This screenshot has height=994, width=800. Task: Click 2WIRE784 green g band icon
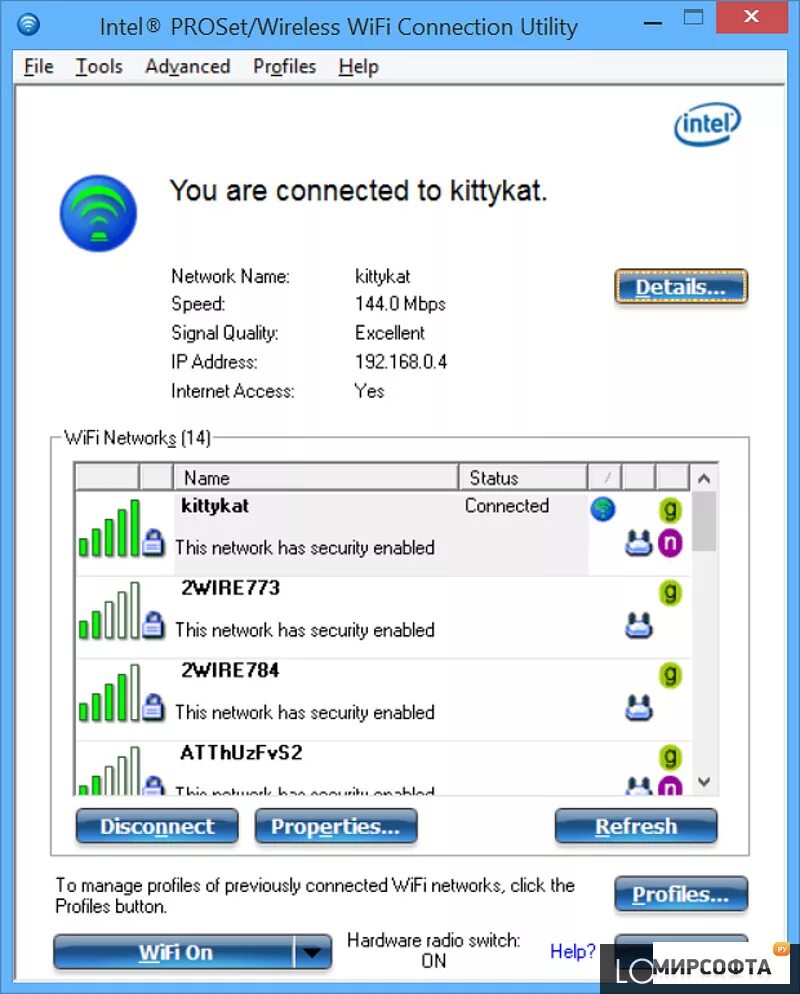(670, 675)
